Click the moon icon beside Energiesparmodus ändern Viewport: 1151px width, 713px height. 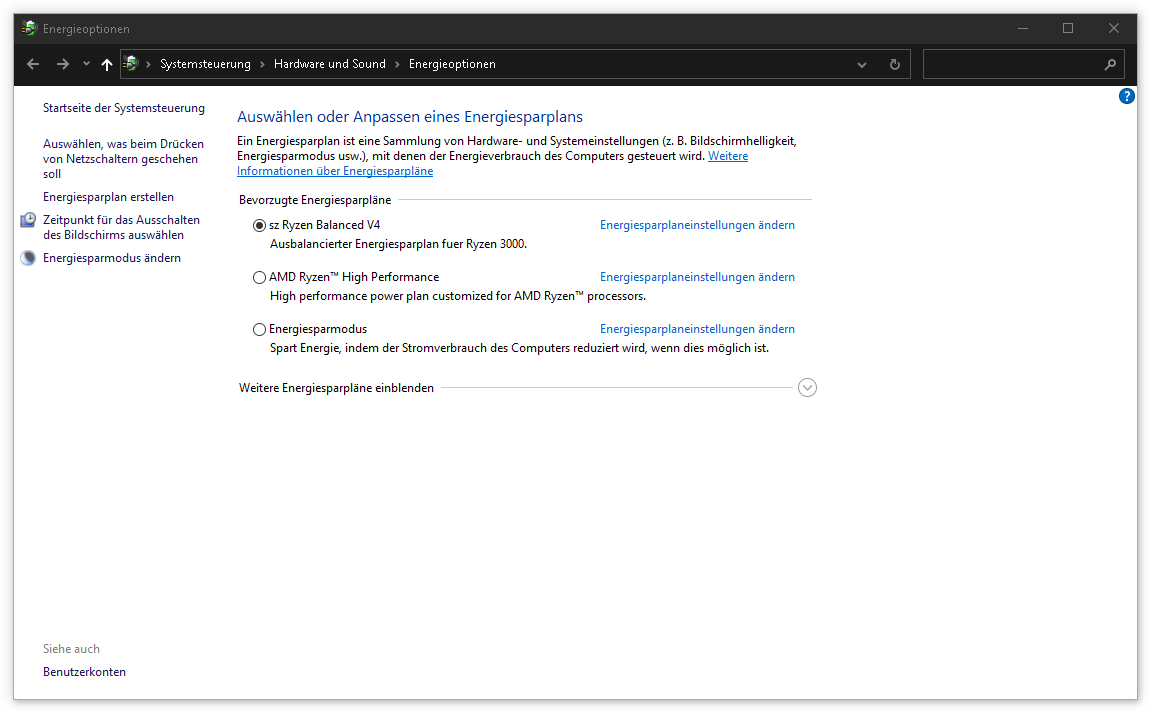pyautogui.click(x=28, y=258)
